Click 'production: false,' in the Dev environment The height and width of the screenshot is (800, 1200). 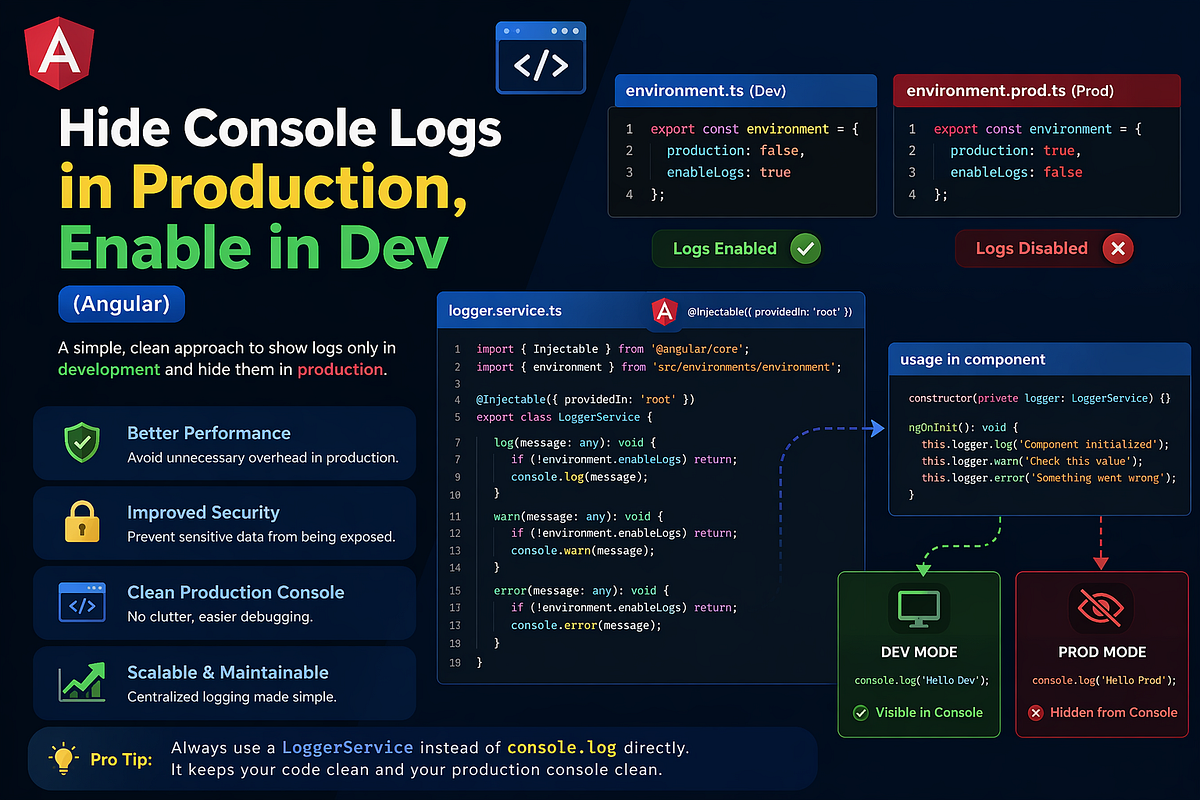(x=735, y=151)
